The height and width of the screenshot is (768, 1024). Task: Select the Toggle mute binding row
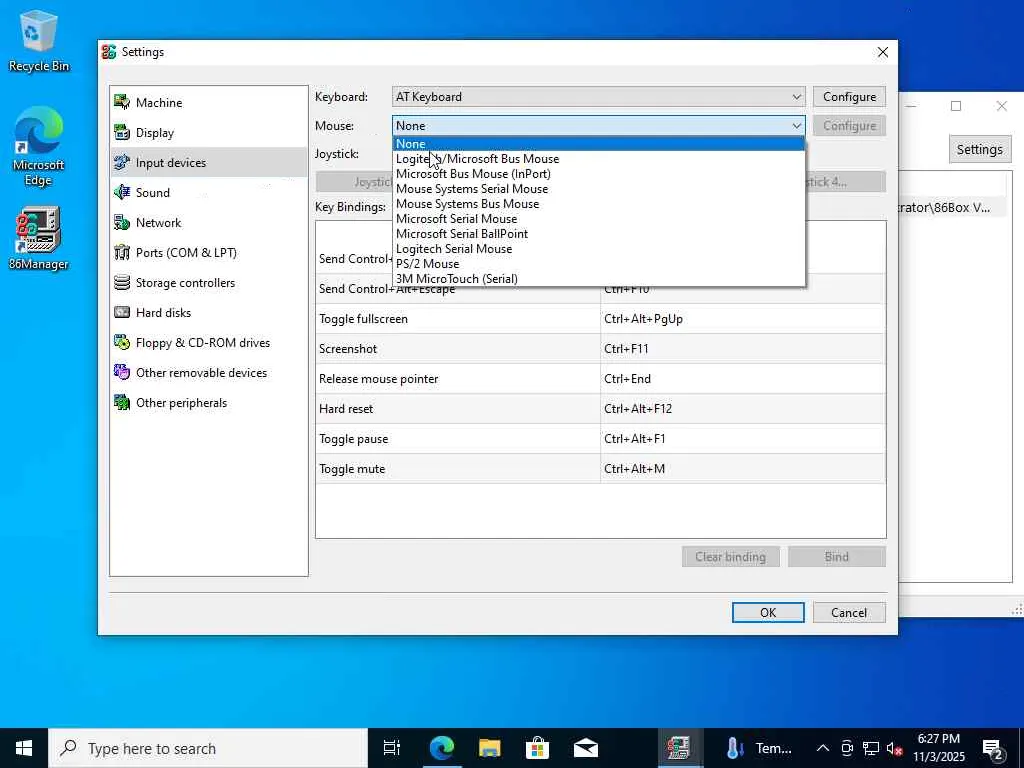(x=600, y=469)
